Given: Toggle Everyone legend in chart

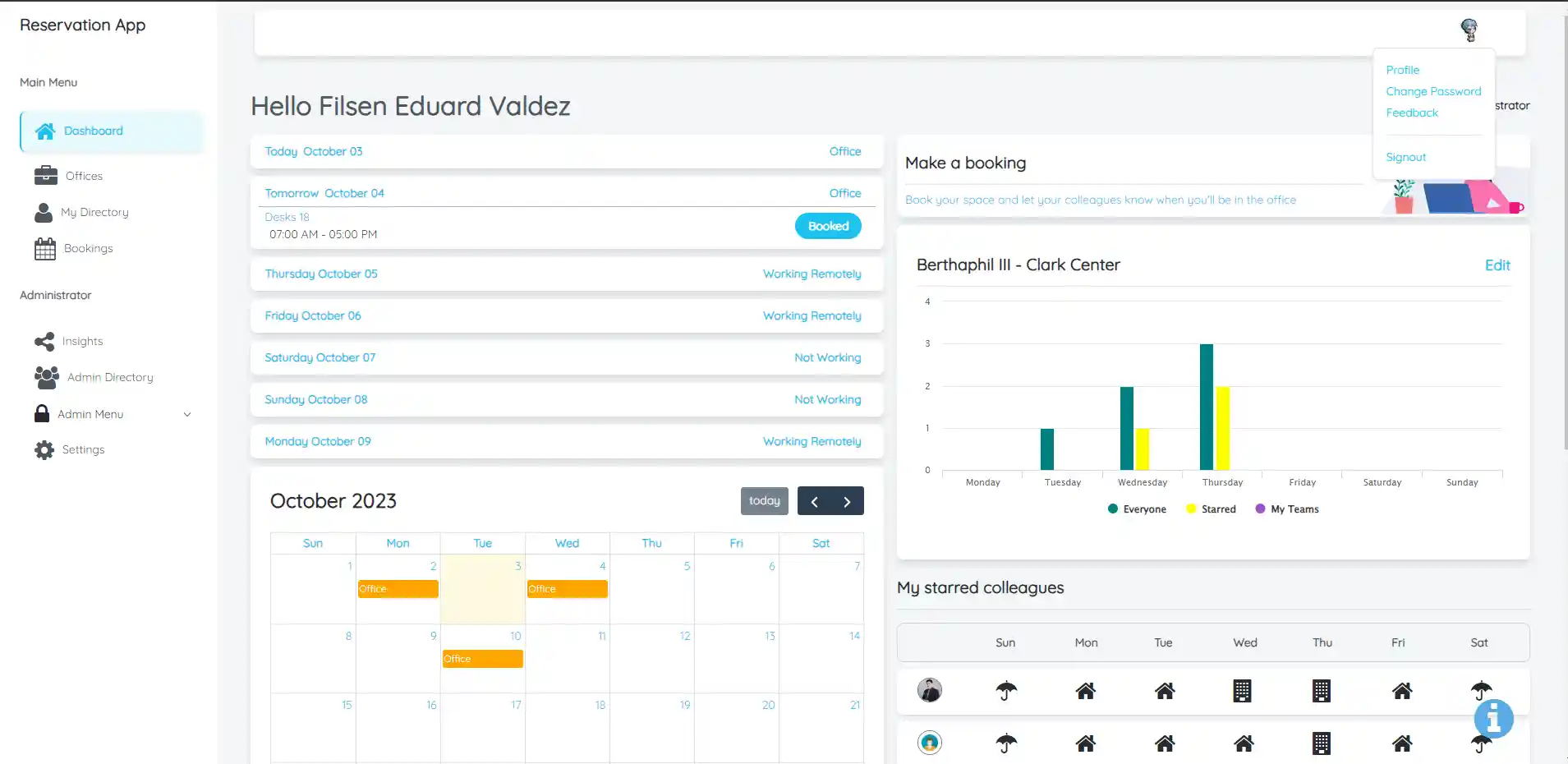Looking at the screenshot, I should 1137,509.
